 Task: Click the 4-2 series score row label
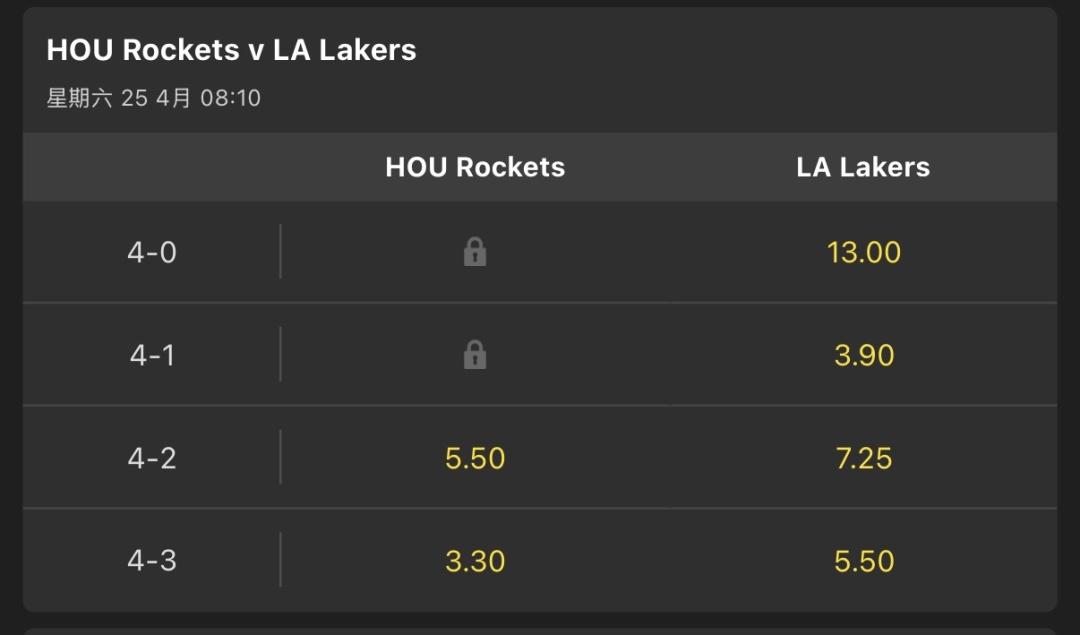click(152, 458)
